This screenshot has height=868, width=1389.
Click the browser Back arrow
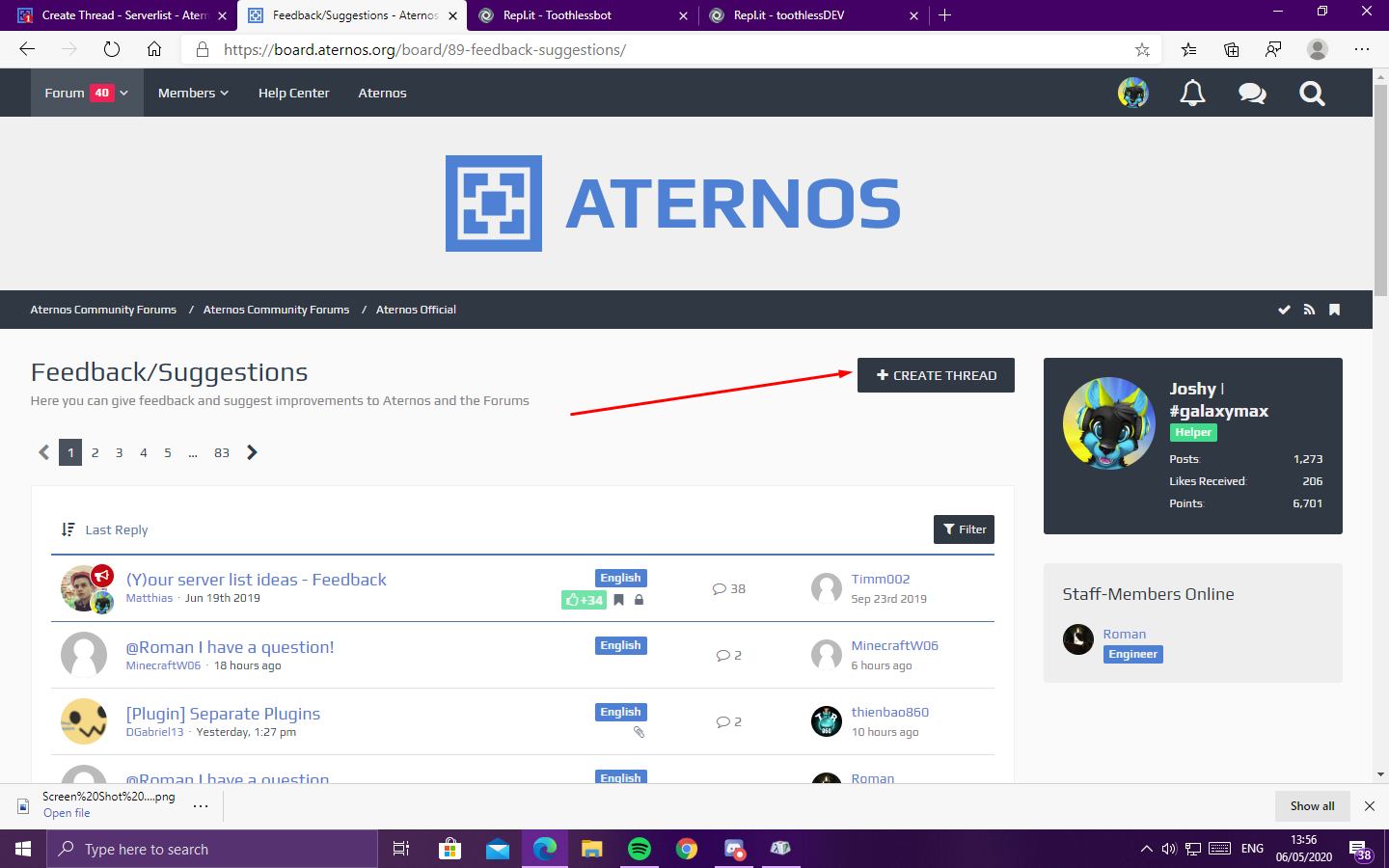coord(27,49)
